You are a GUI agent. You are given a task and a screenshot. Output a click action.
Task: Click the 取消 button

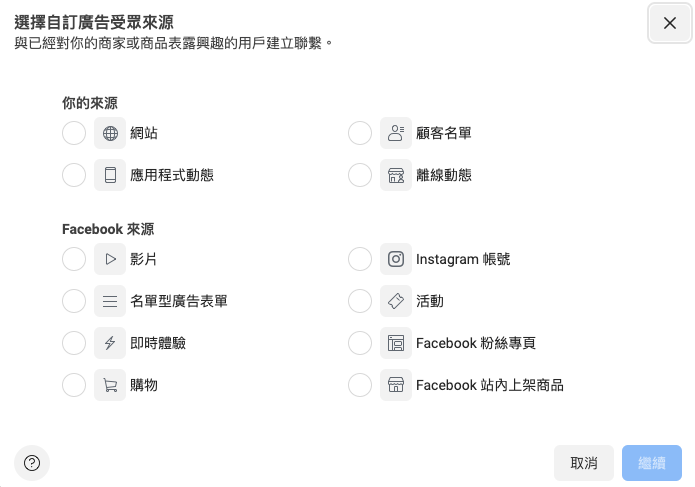tap(584, 463)
